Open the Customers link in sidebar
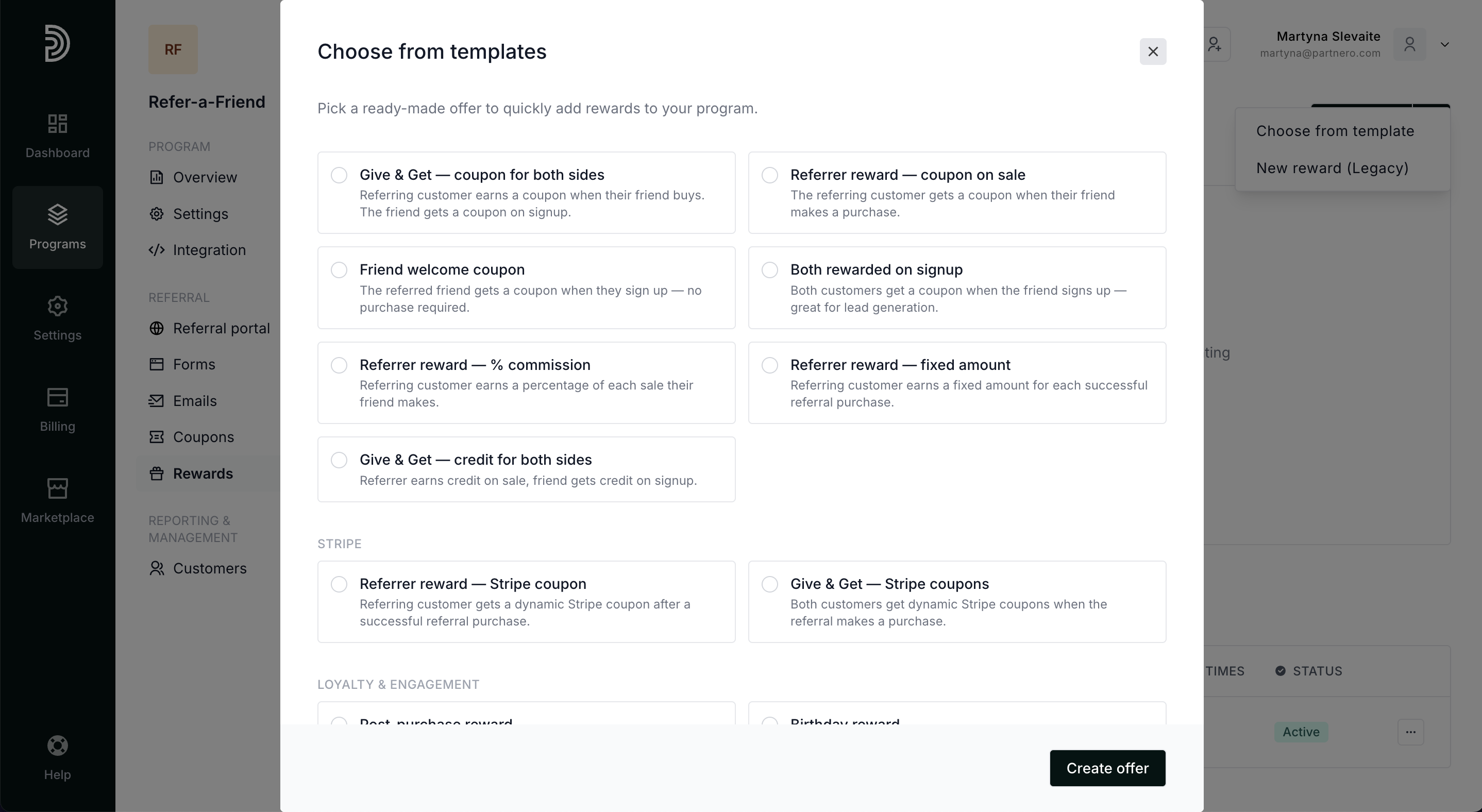This screenshot has width=1482, height=812. coord(209,568)
